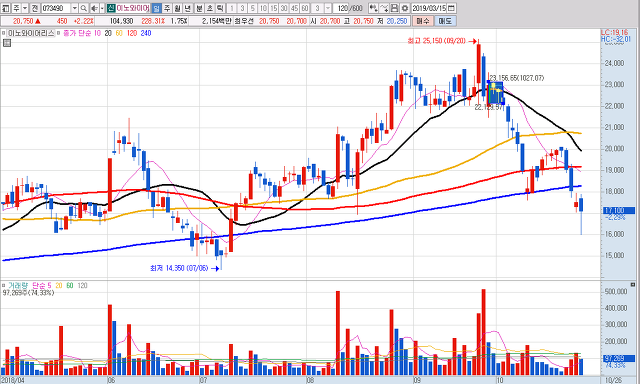Click the current price tag 17,100 on axis
The image size is (640, 384).
pyautogui.click(x=619, y=211)
